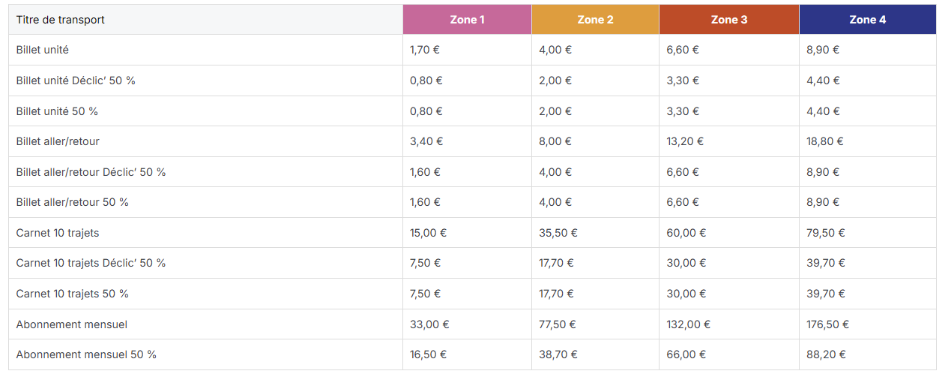Image resolution: width=943 pixels, height=375 pixels.
Task: Select the 18,80 € Zone 4 price
Action: 825,141
